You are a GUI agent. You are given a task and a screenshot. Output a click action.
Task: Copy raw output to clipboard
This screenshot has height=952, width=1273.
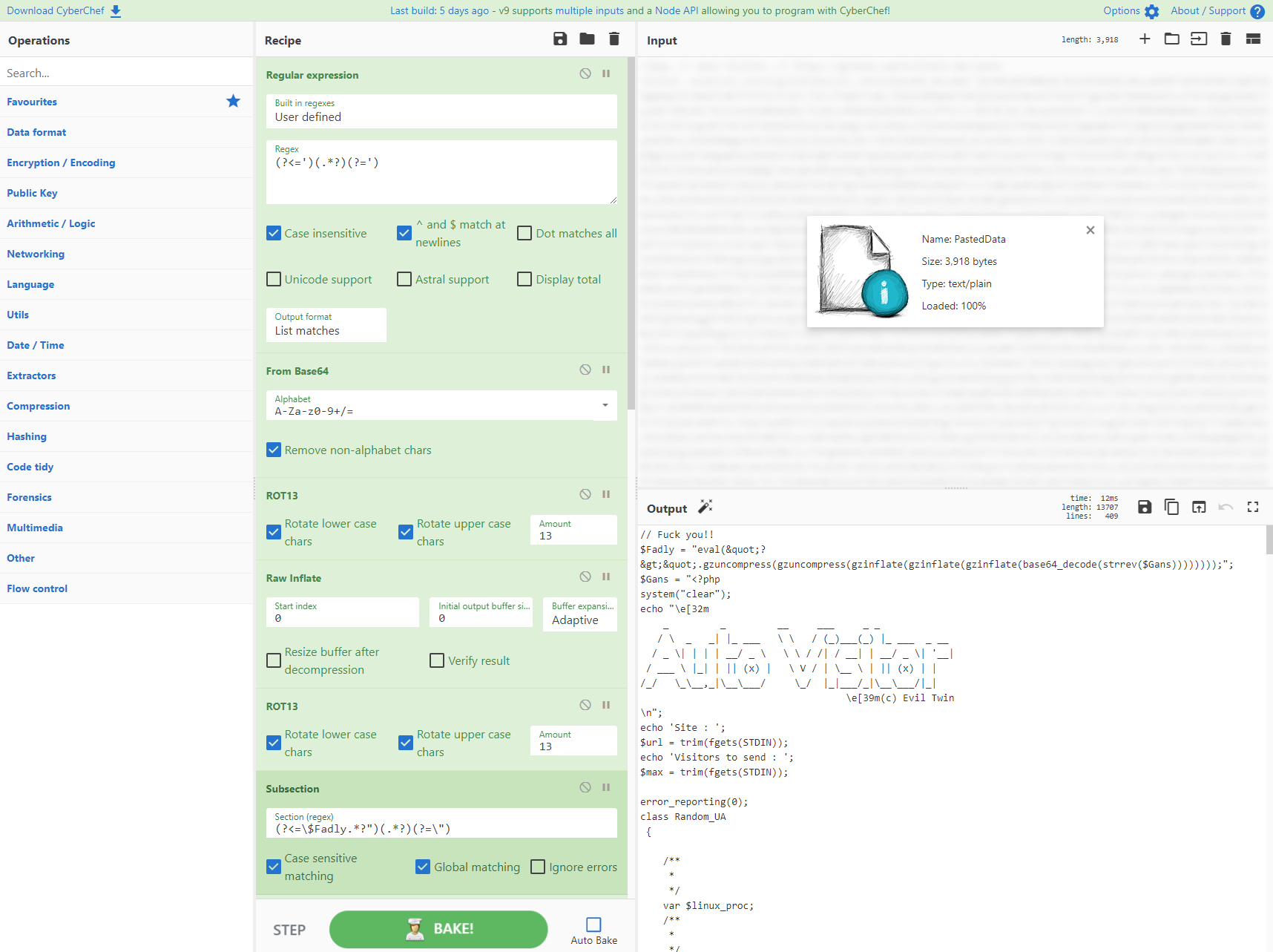[x=1172, y=507]
